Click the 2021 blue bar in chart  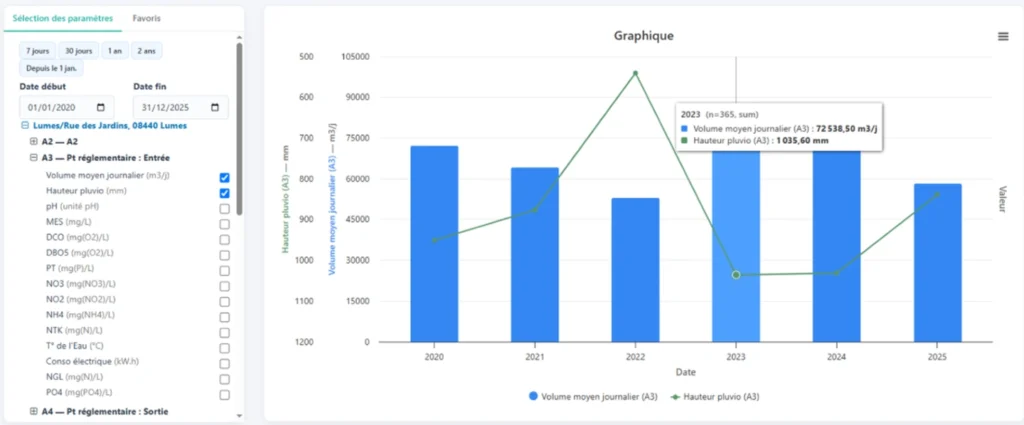pos(535,255)
